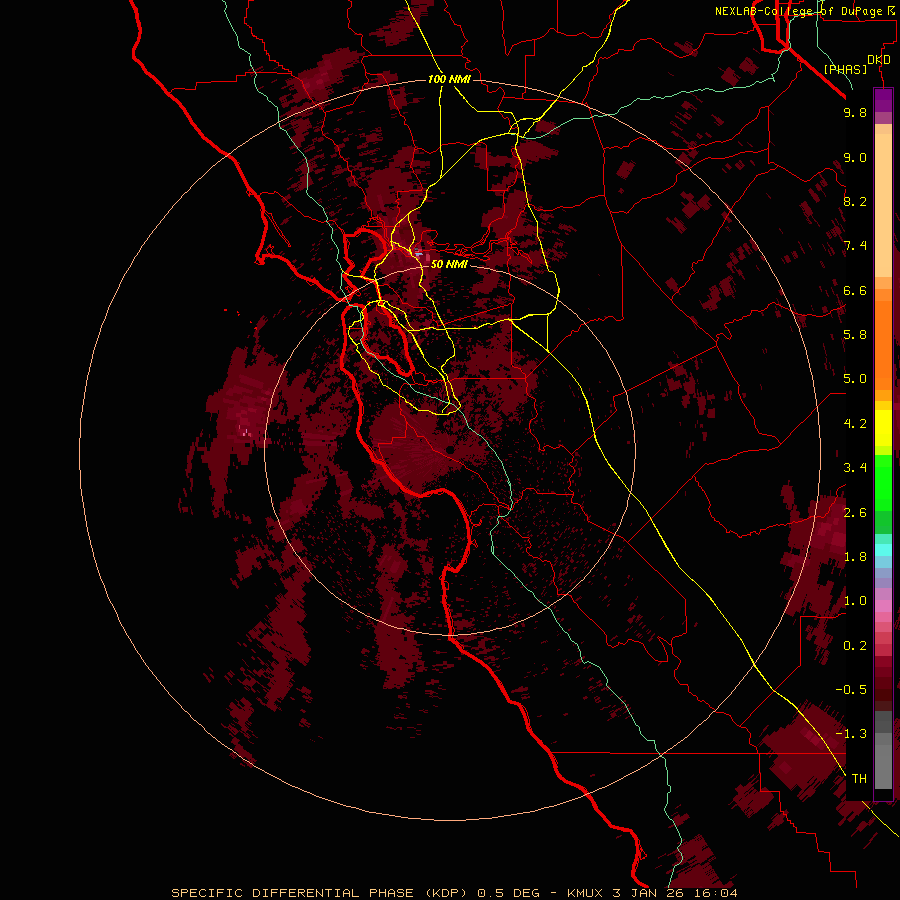Screen dimensions: 900x900
Task: Select the 9.0 value on the color scale
Action: click(x=855, y=157)
